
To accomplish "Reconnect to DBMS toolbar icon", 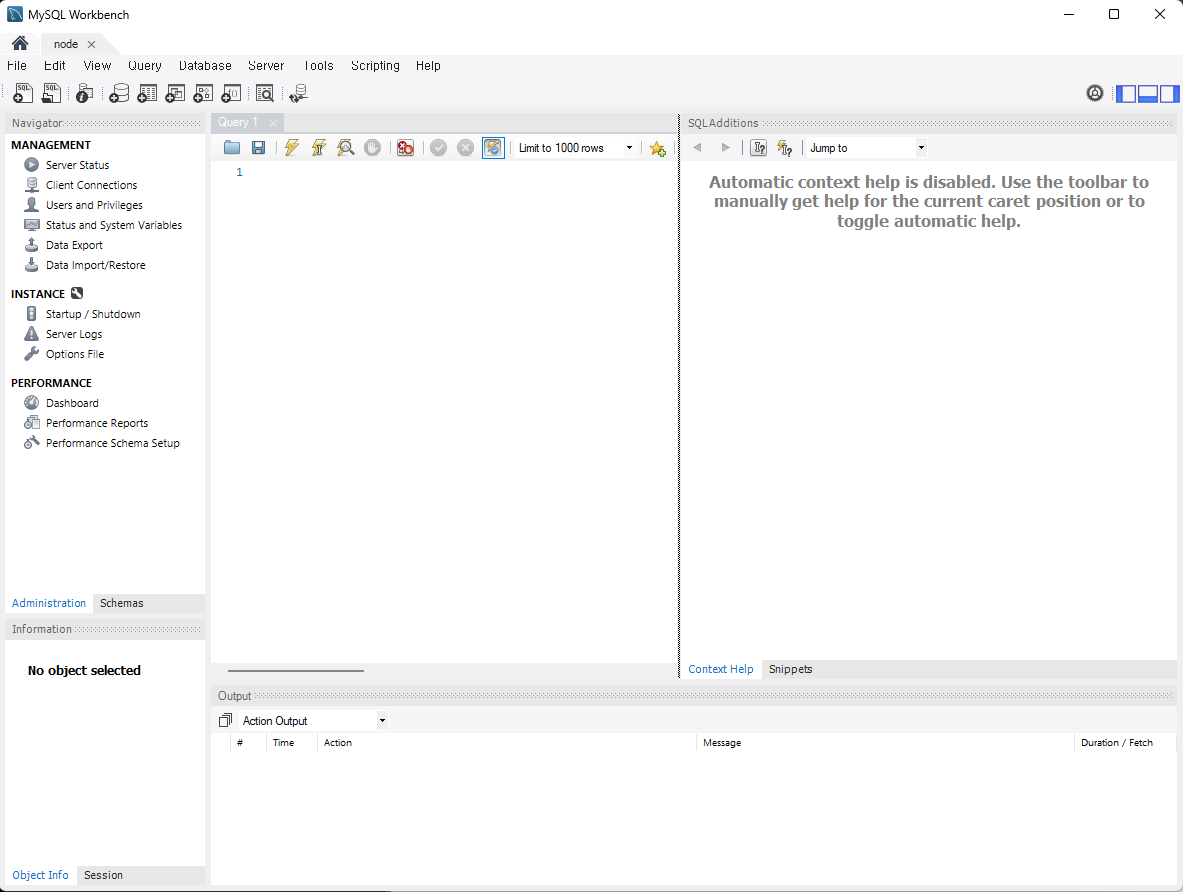I will point(298,93).
